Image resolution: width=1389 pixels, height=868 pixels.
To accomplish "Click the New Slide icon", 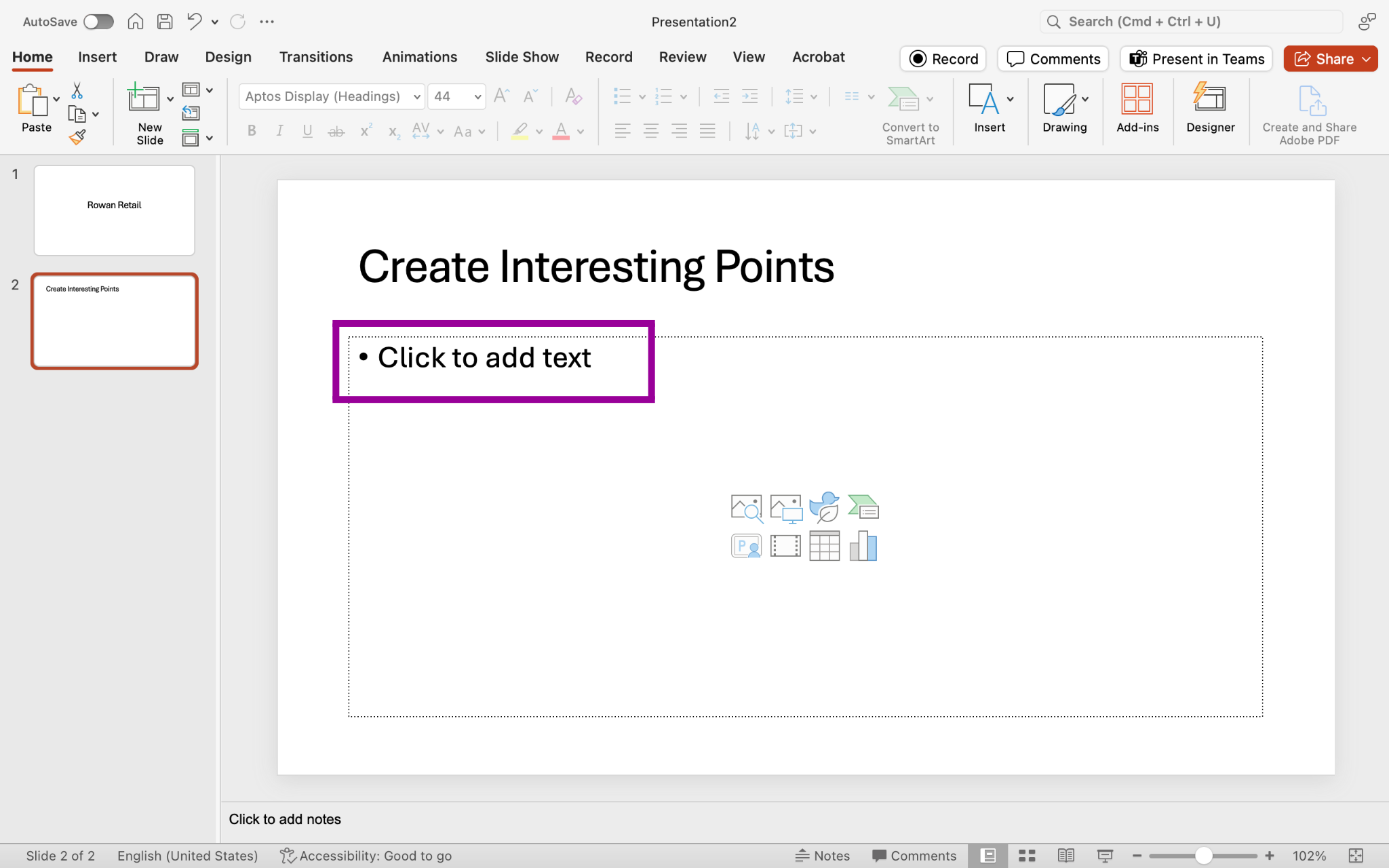I will click(x=144, y=99).
